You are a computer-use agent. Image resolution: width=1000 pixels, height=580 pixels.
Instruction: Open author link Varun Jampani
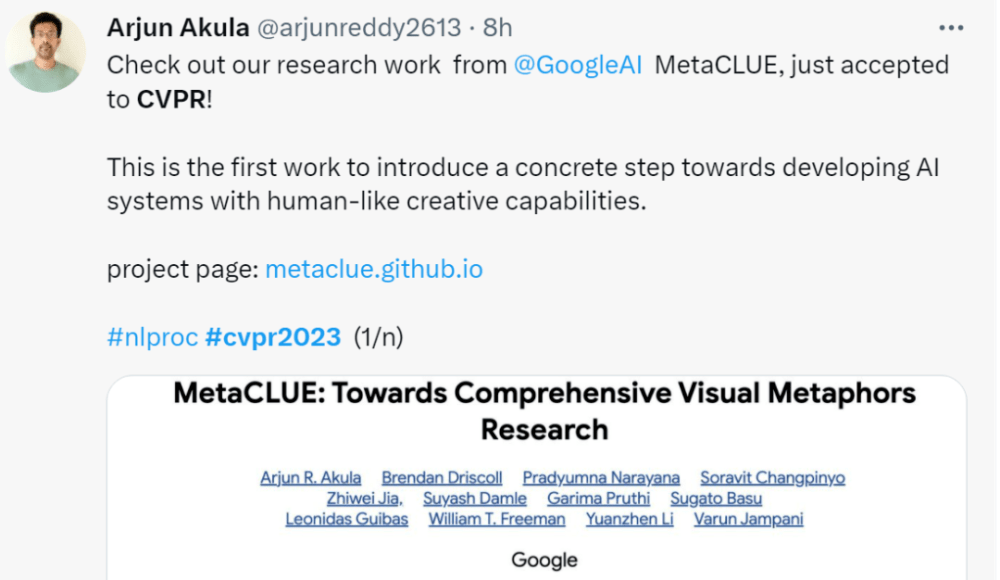(x=748, y=519)
